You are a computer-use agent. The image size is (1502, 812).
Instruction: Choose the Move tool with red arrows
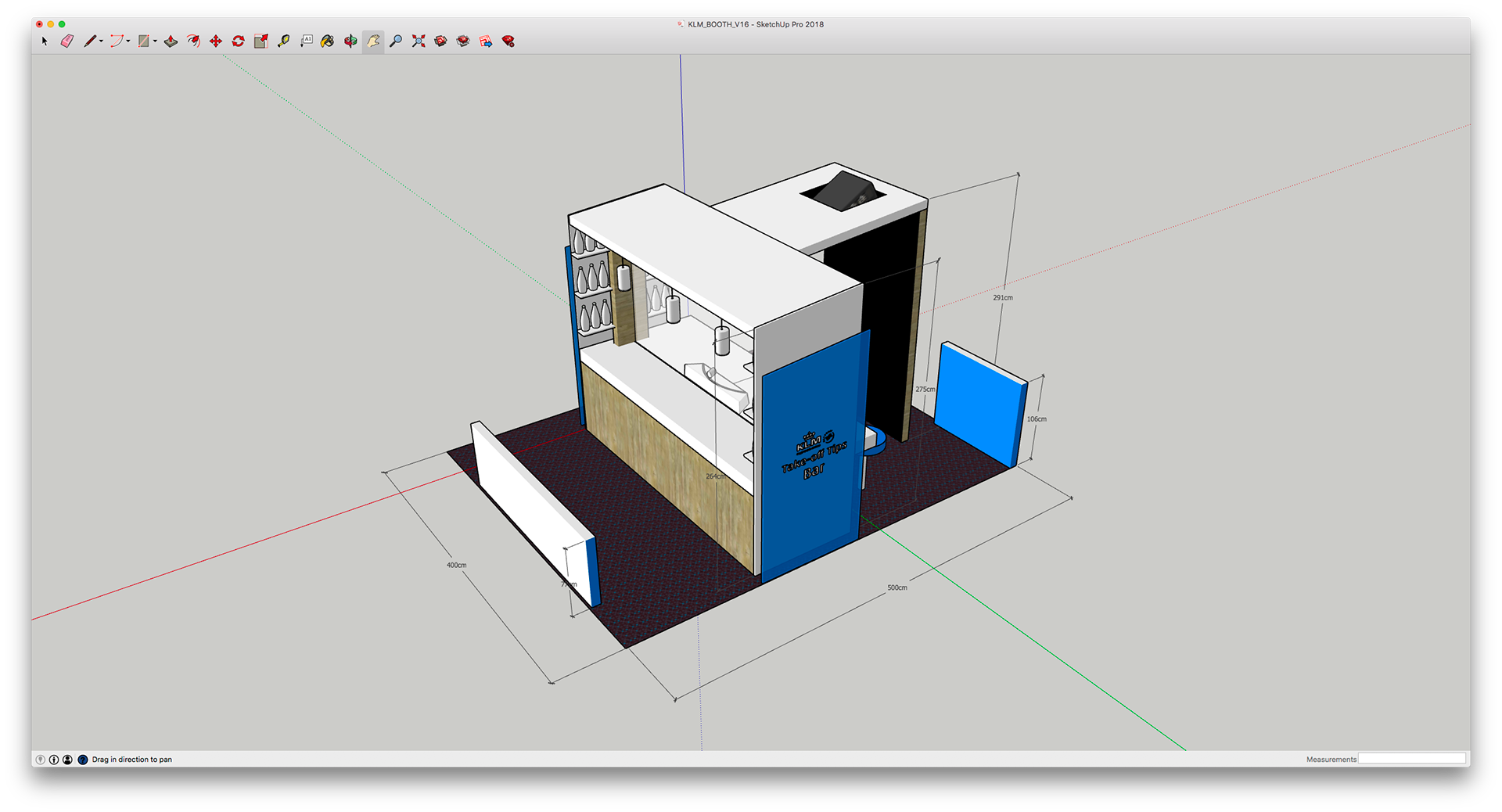(216, 41)
